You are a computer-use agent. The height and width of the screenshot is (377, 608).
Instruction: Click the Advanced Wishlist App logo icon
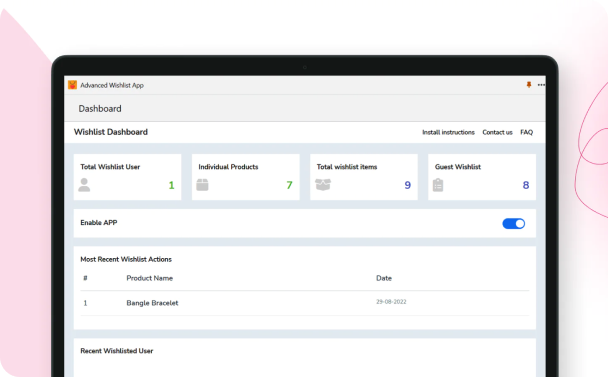(x=72, y=85)
